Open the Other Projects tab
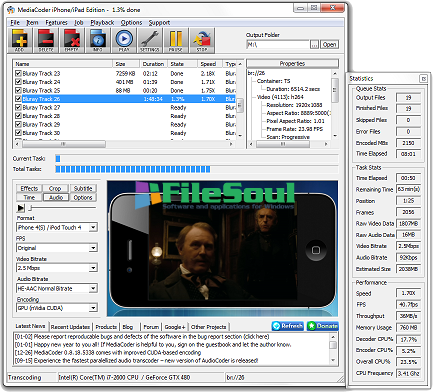The width and height of the screenshot is (433, 392). [x=209, y=327]
